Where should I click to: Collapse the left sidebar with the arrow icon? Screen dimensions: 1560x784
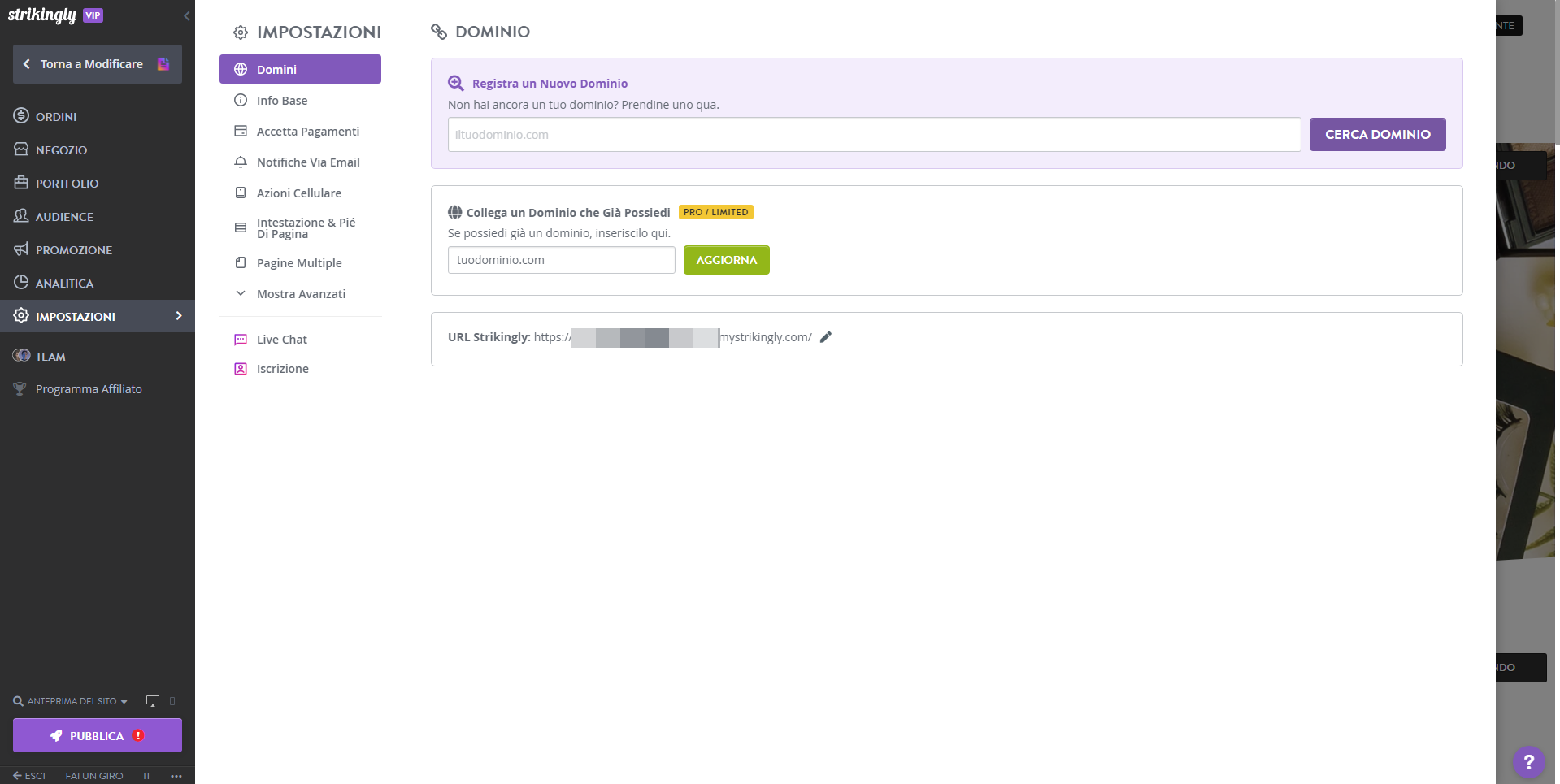[187, 15]
